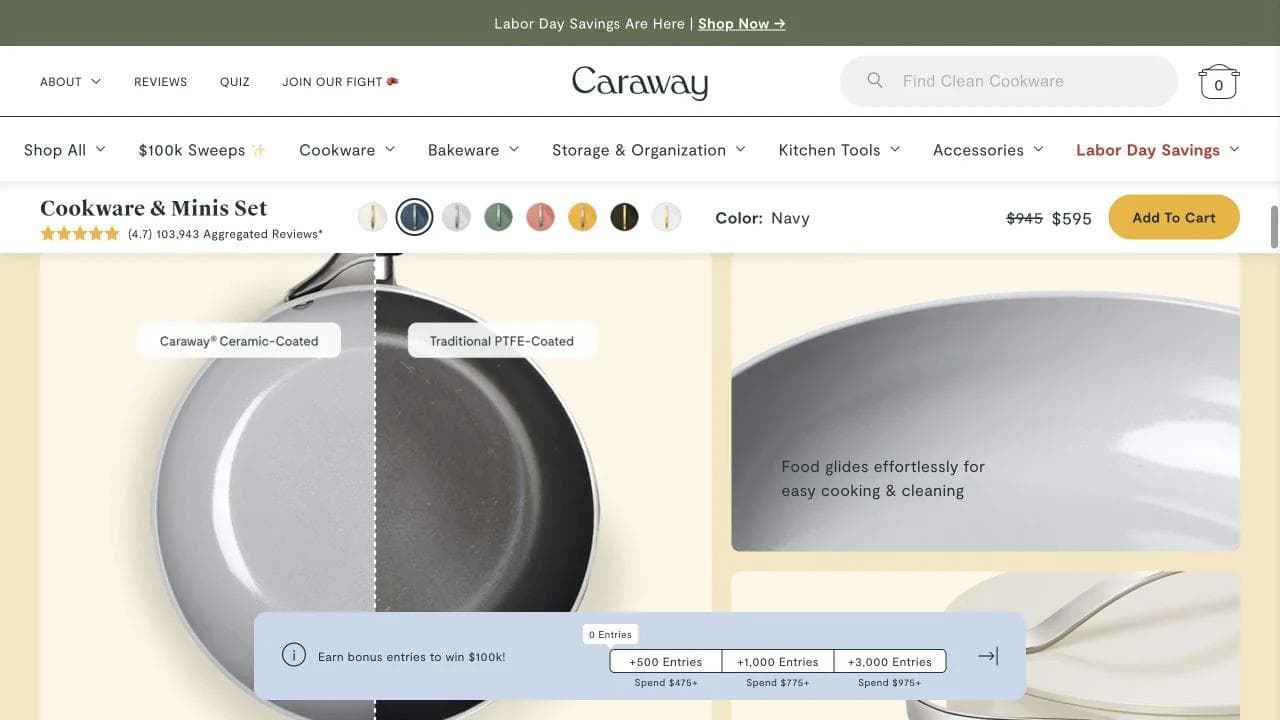Select the white gold-handle color swatch

coord(666,217)
